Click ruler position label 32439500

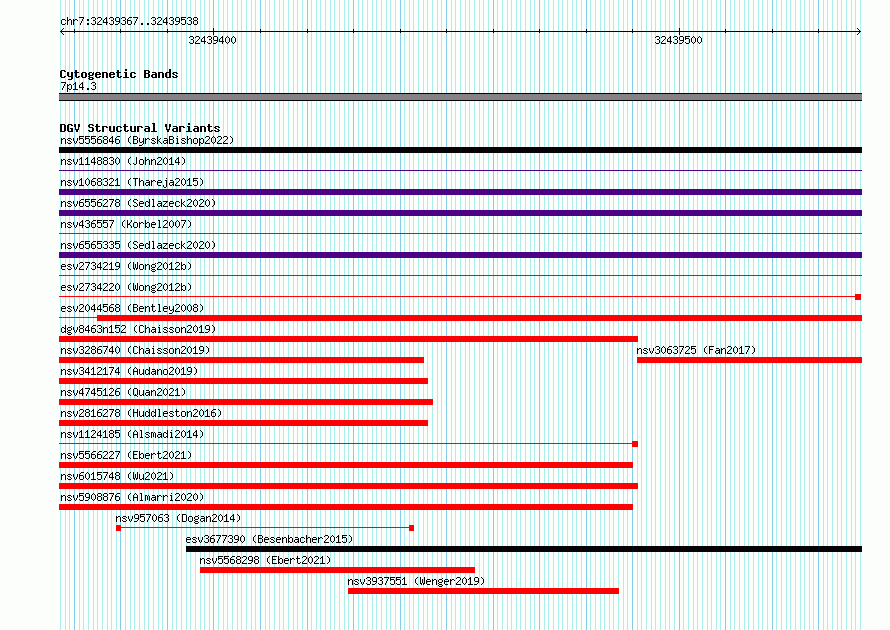click(x=678, y=40)
